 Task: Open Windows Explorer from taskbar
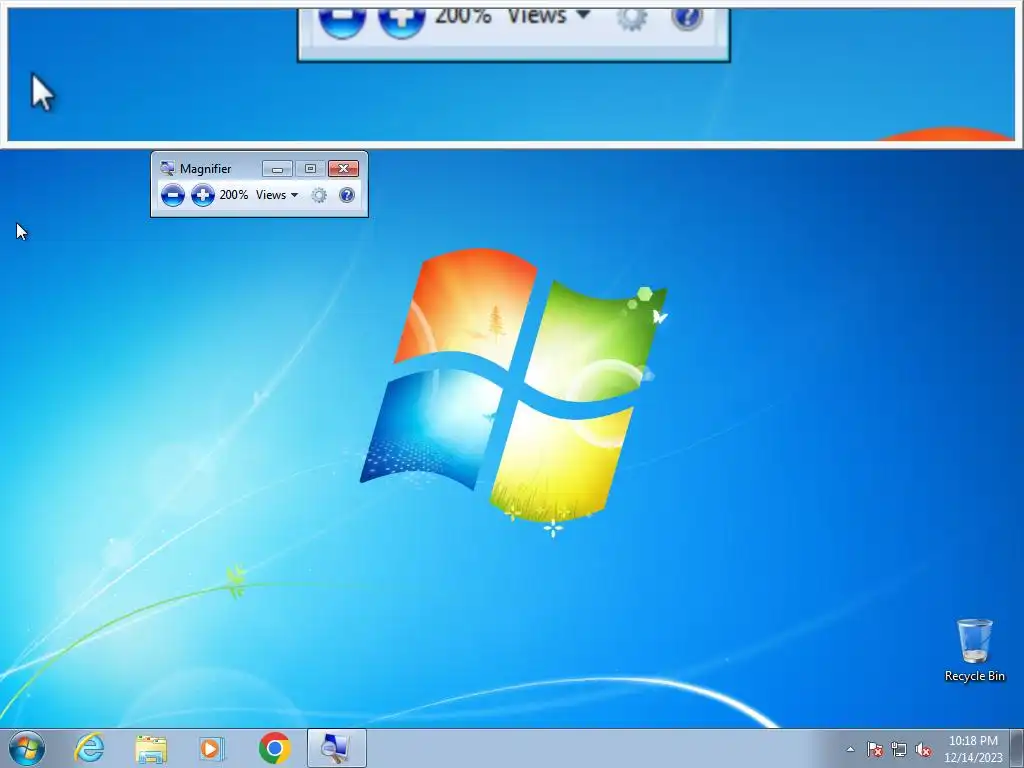(x=151, y=748)
